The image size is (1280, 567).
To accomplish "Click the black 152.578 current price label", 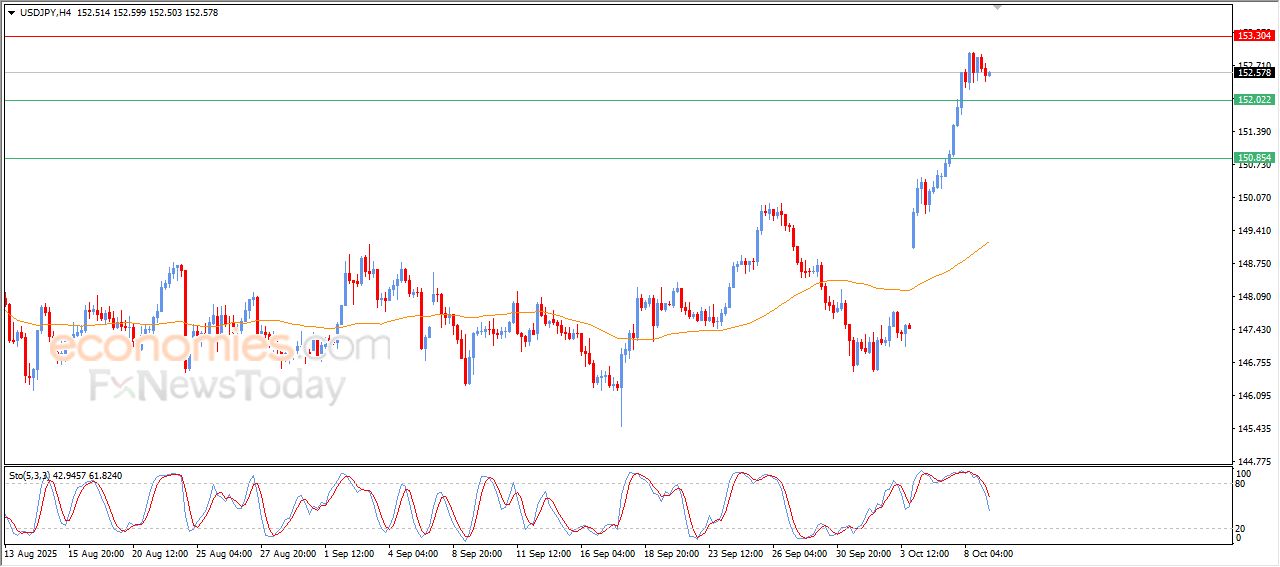I will point(1254,72).
